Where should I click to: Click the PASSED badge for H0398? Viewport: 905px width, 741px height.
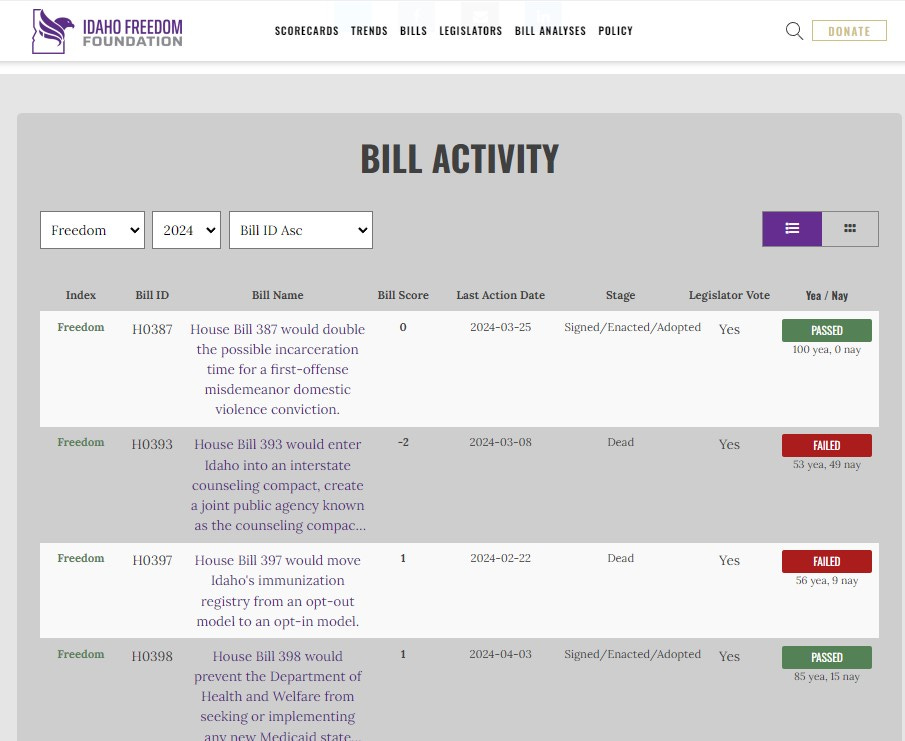point(827,657)
